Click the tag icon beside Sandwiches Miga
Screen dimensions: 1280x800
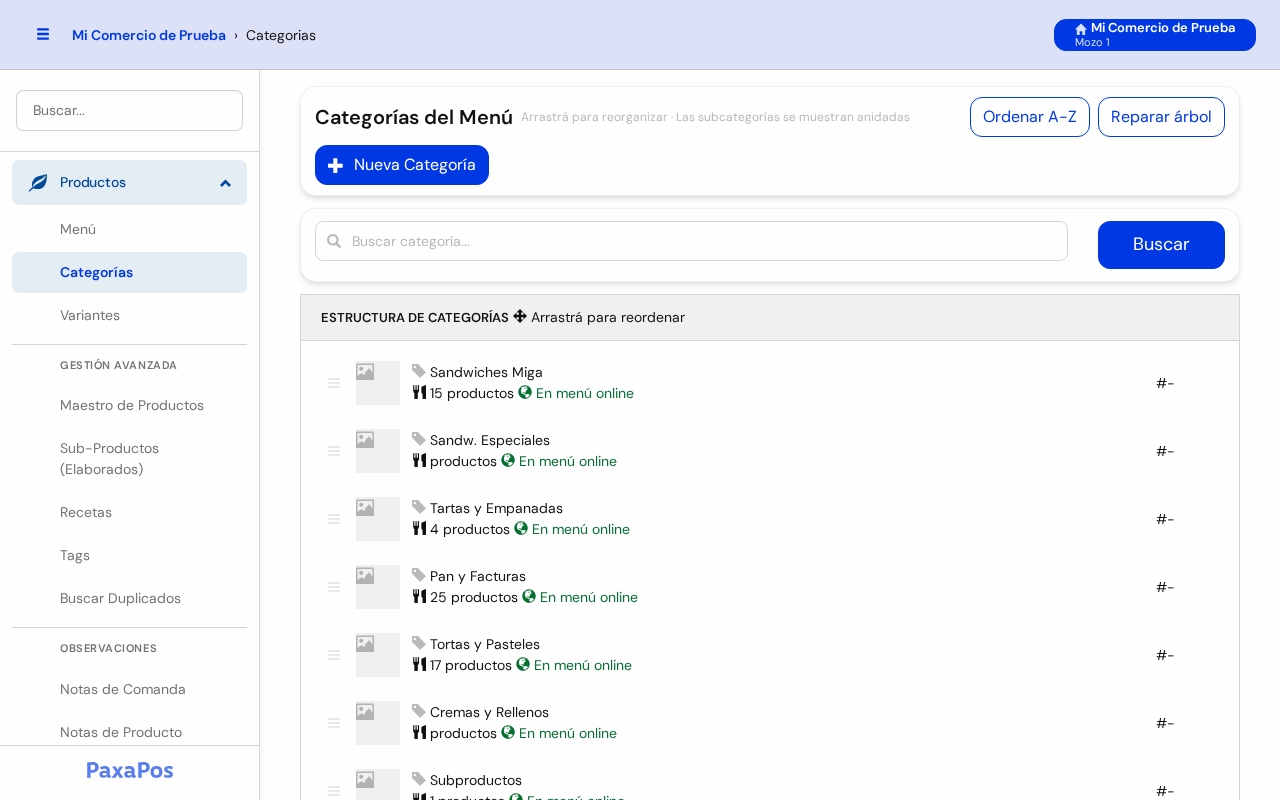tap(419, 371)
